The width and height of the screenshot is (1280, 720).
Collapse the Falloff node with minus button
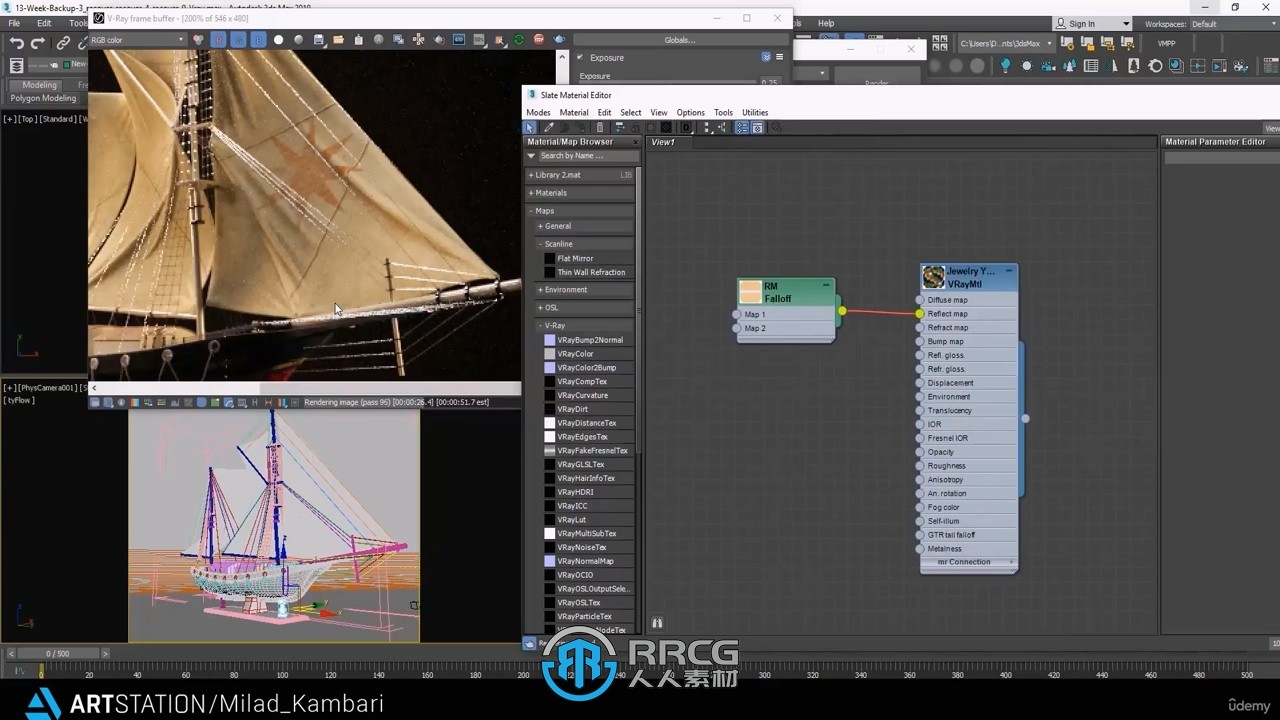(x=826, y=286)
